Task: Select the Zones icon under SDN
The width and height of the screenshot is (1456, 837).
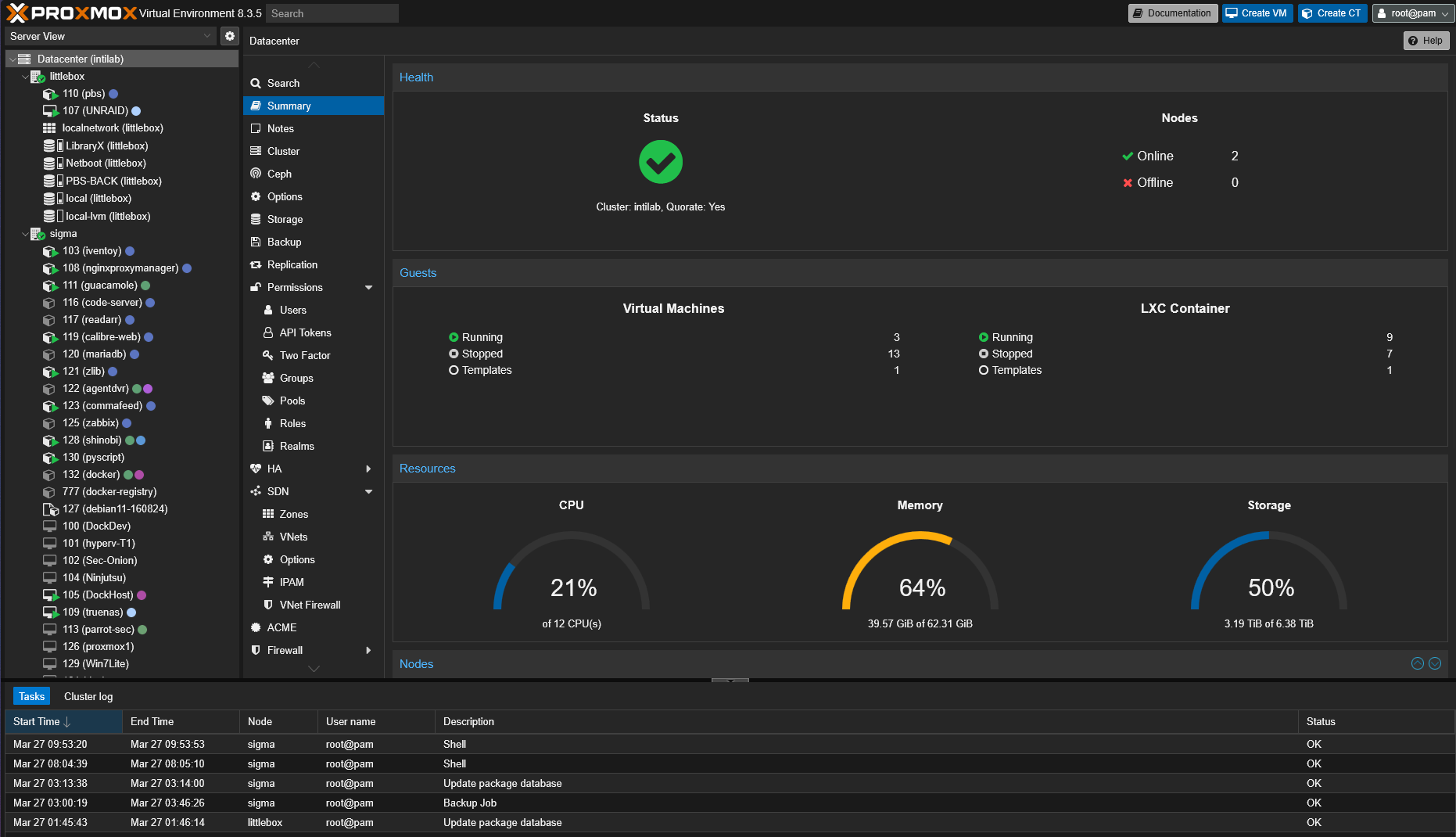Action: click(x=269, y=514)
